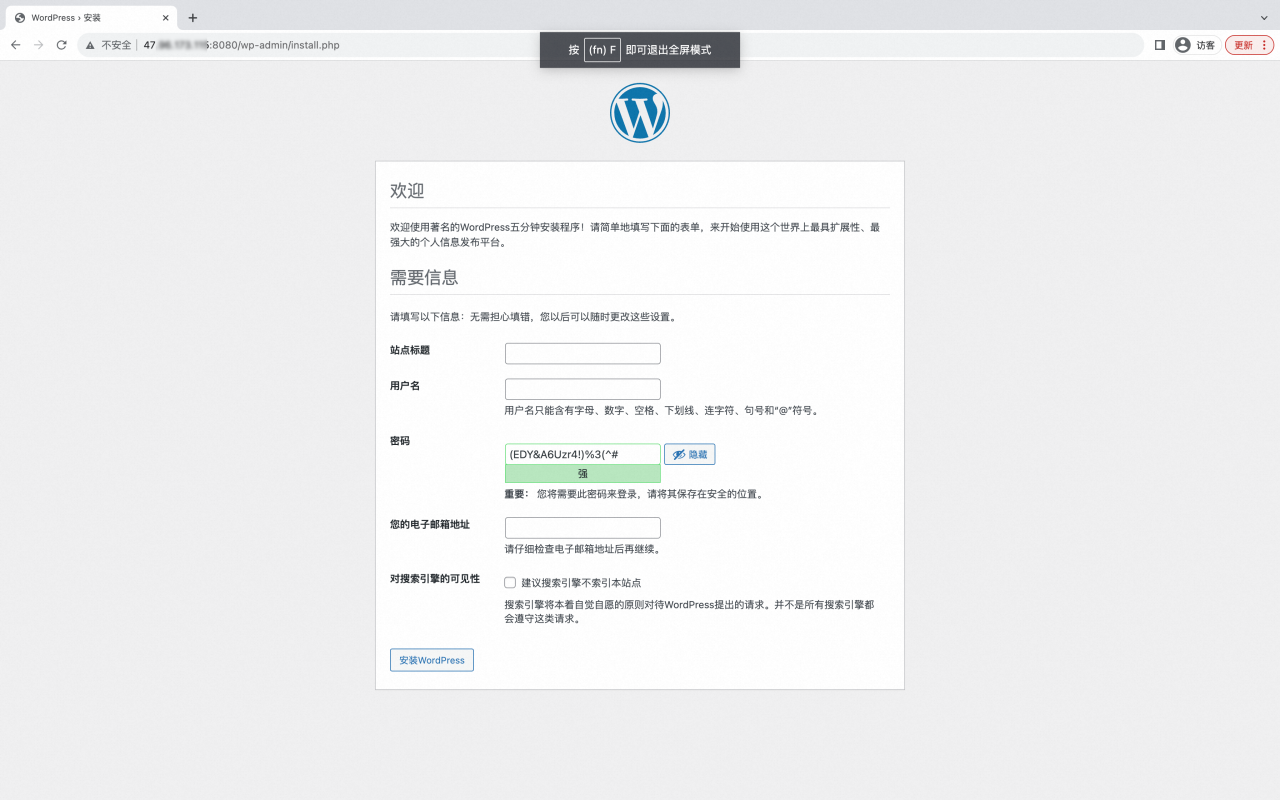
Task: Open the Chrome three-dot menu
Action: (1265, 44)
